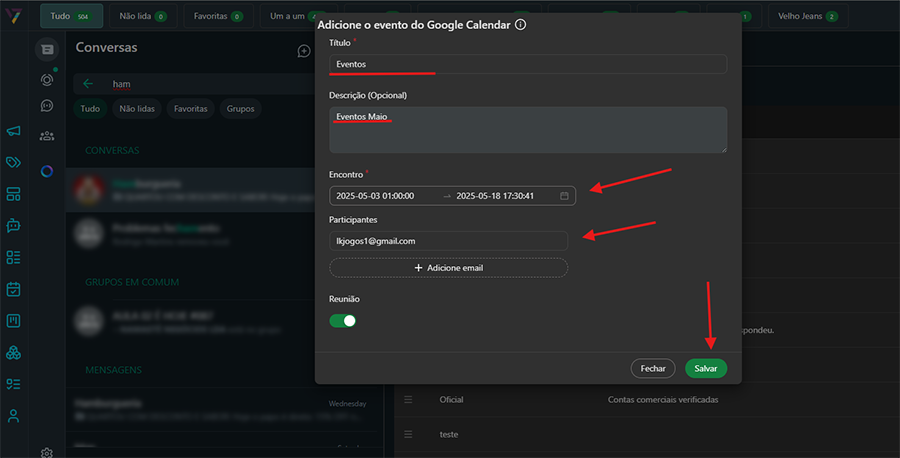Select the Favoritas filter chip

tap(190, 109)
